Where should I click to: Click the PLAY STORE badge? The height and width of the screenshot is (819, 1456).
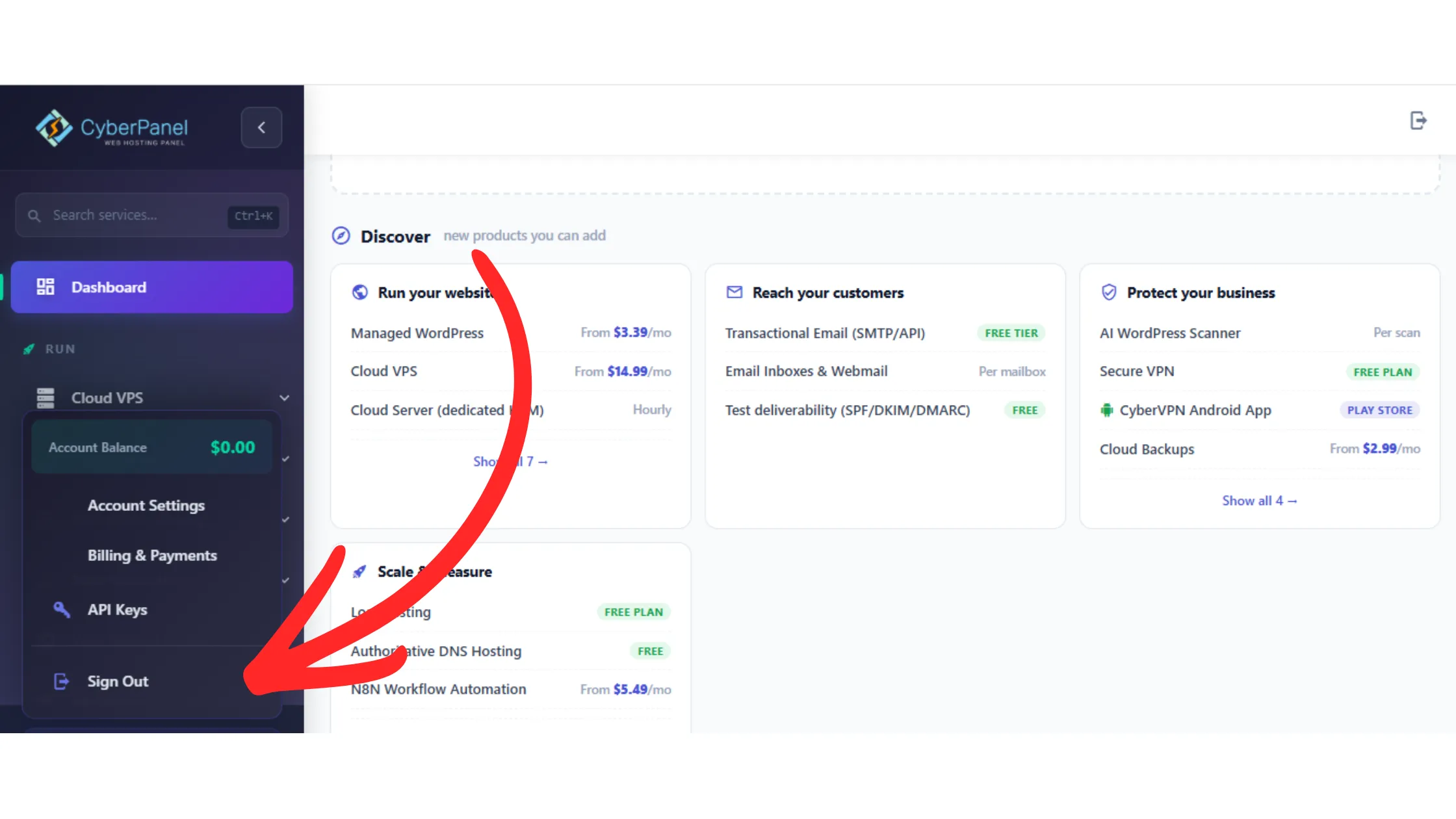(x=1379, y=410)
